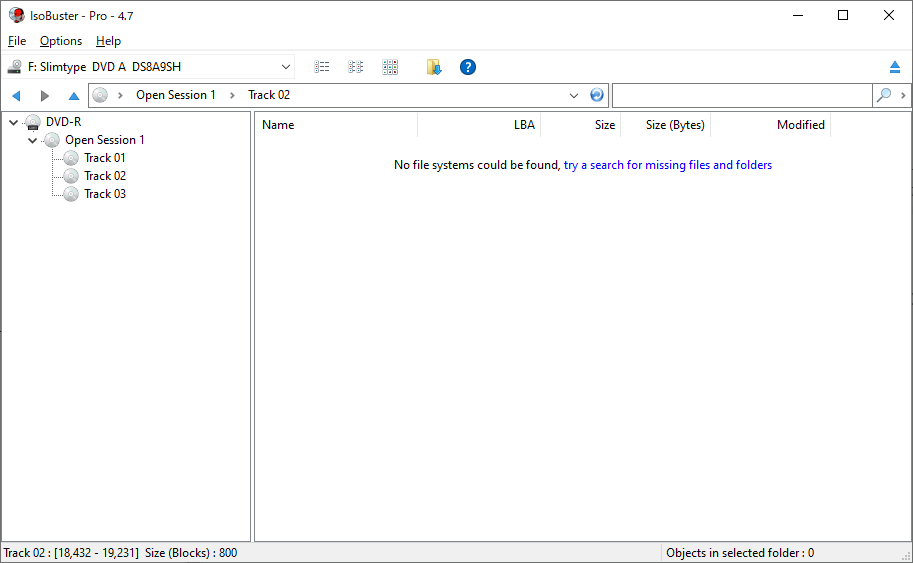The width and height of the screenshot is (913, 563).
Task: Click the DVD-R drive icon in tree
Action: click(x=33, y=122)
